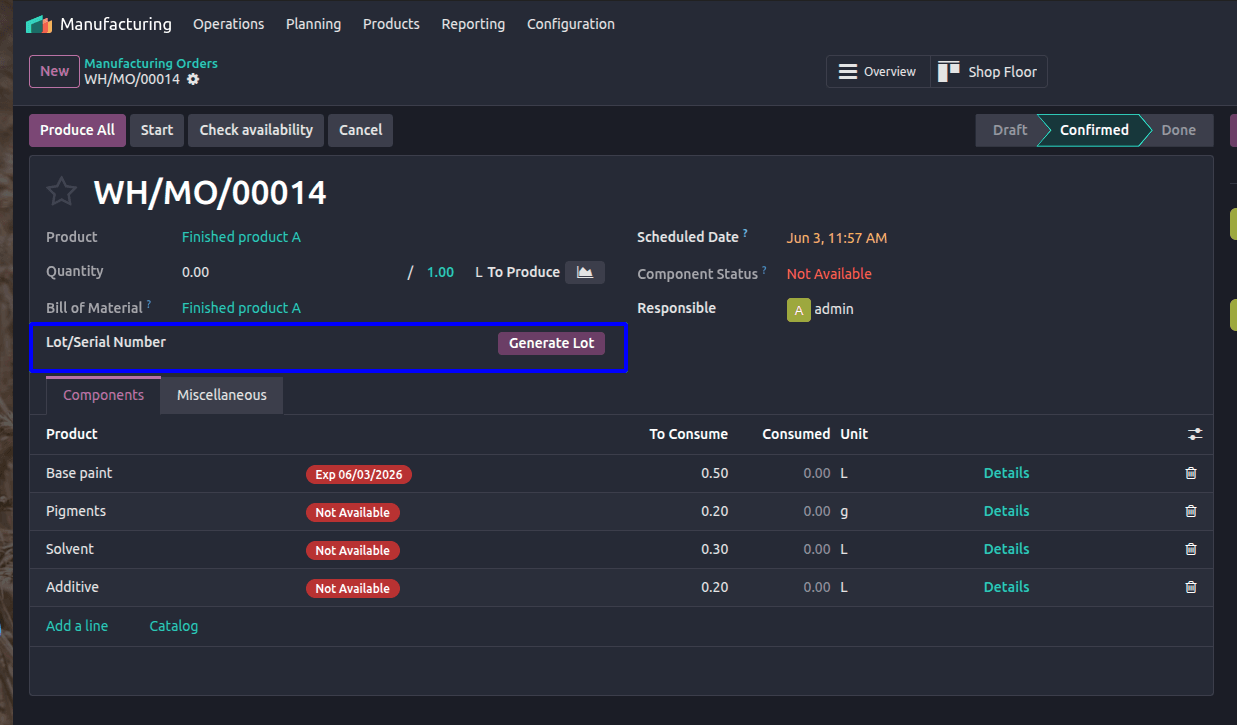Open Details for Additive
Viewport: 1237px width, 725px height.
pos(1006,587)
